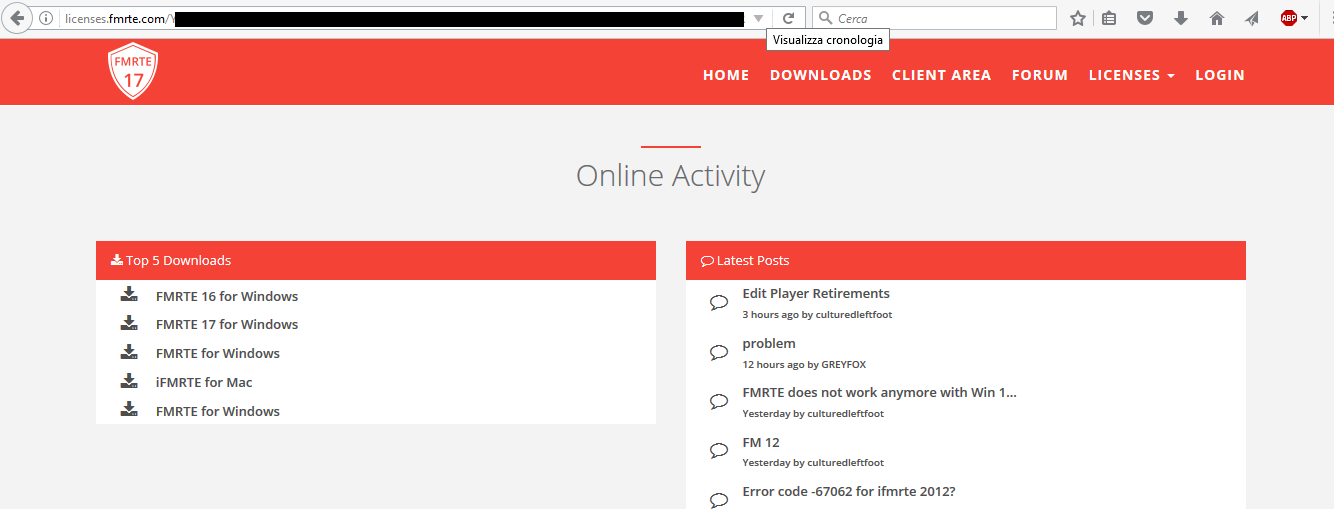Viewport: 1334px width, 509px height.
Task: Open the Edit Player Retirements post
Action: click(816, 293)
